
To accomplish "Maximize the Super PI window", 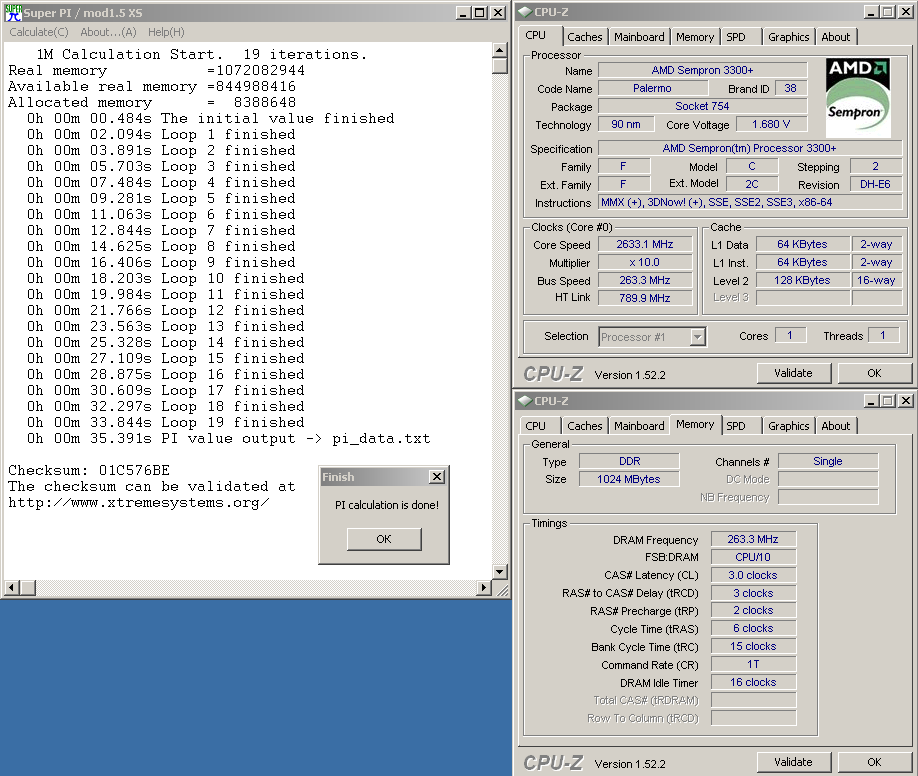I will click(479, 12).
